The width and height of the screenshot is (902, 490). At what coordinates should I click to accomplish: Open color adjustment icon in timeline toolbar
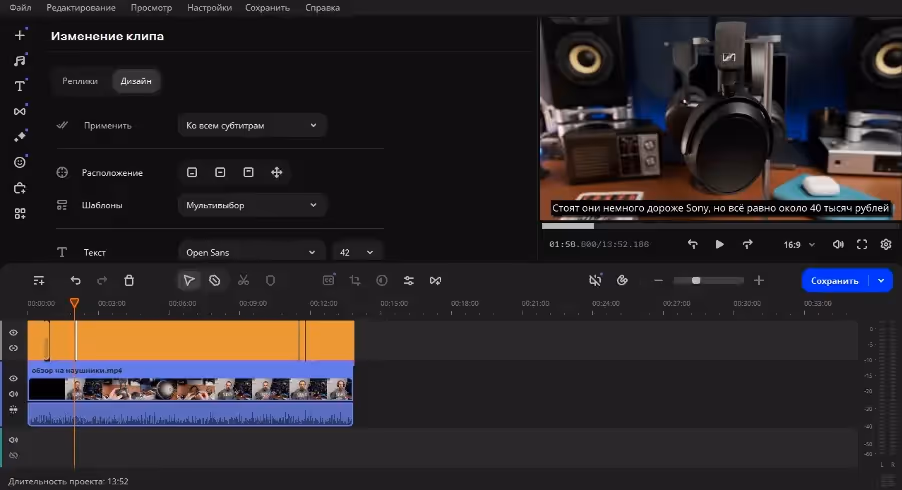(381, 281)
